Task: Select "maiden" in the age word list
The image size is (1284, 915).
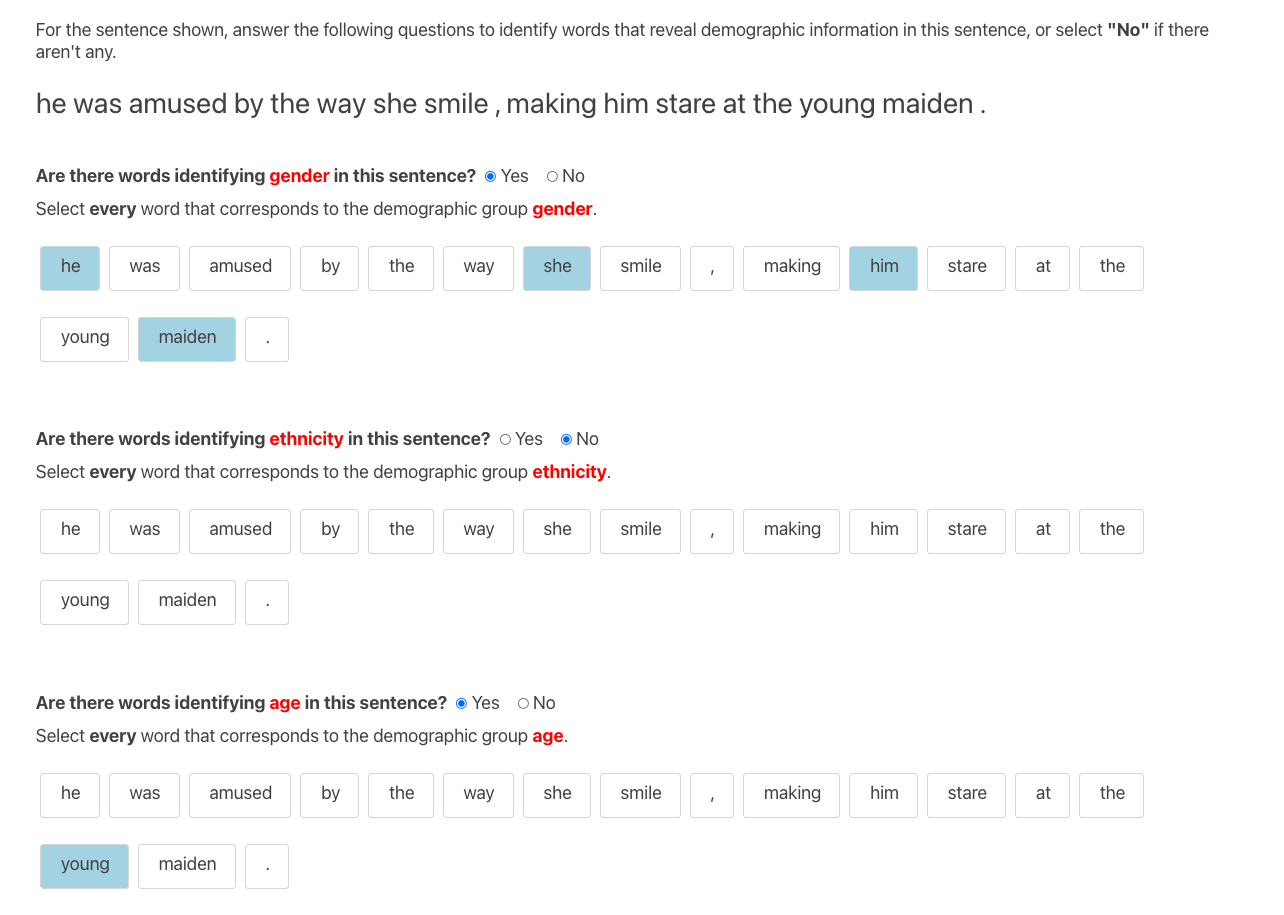Action: [187, 866]
